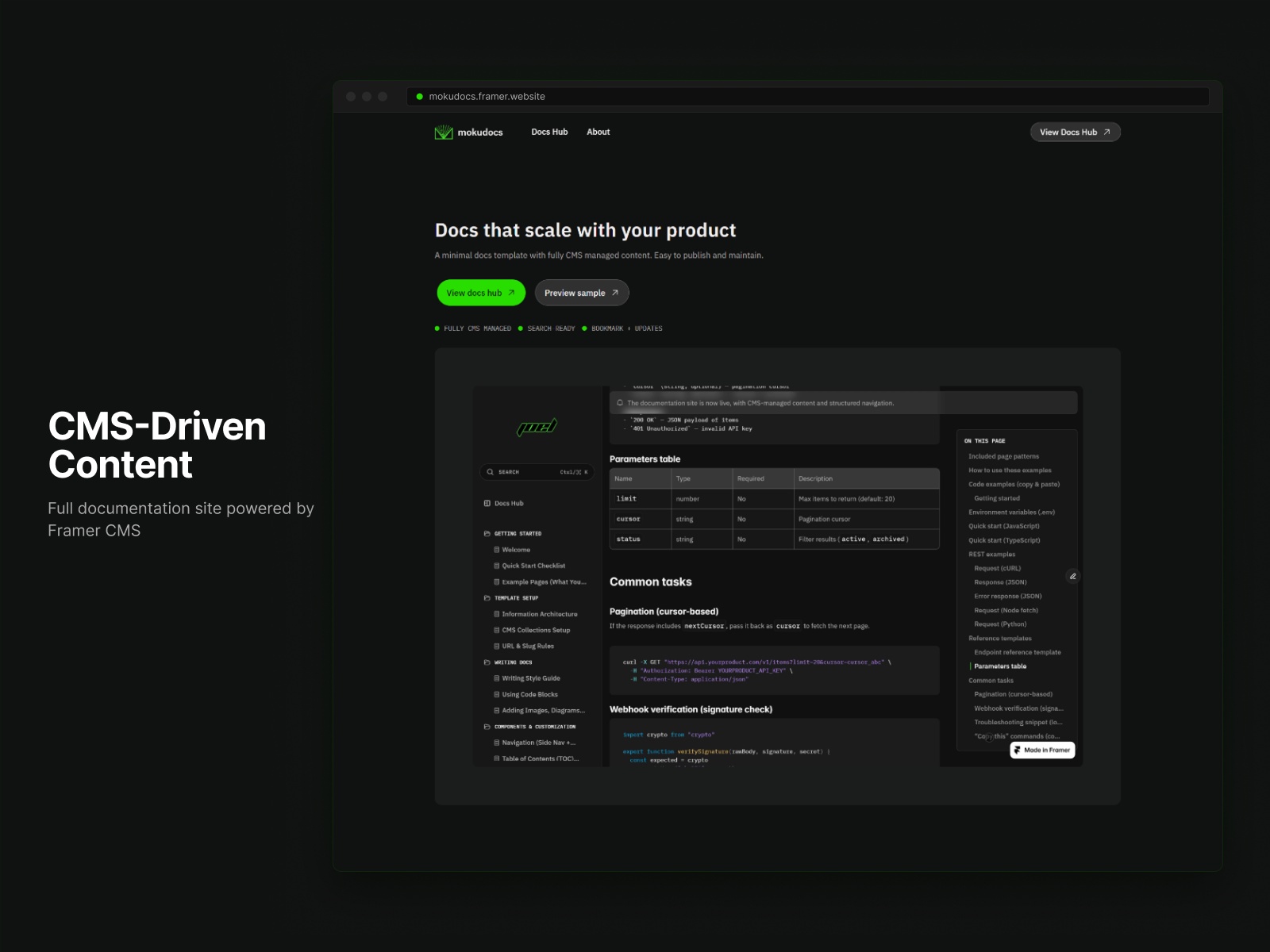The width and height of the screenshot is (1270, 952).
Task: Open the Welcome page
Action: click(516, 550)
